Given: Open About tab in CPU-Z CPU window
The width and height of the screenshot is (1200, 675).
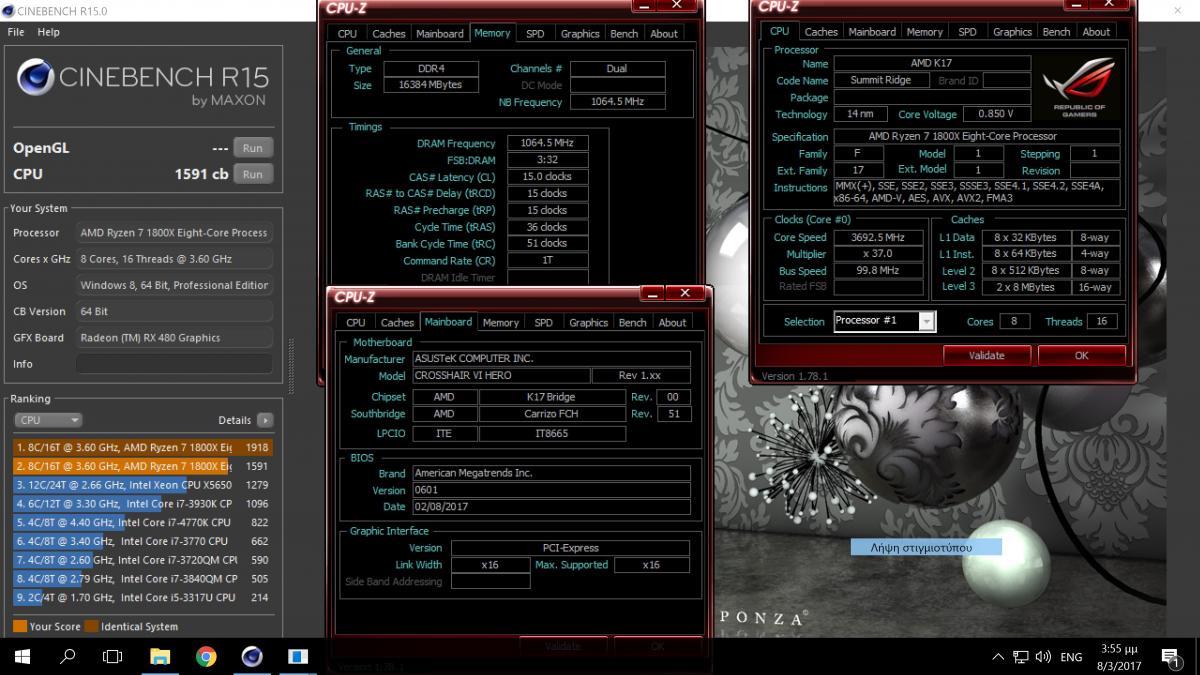Looking at the screenshot, I should point(1096,32).
